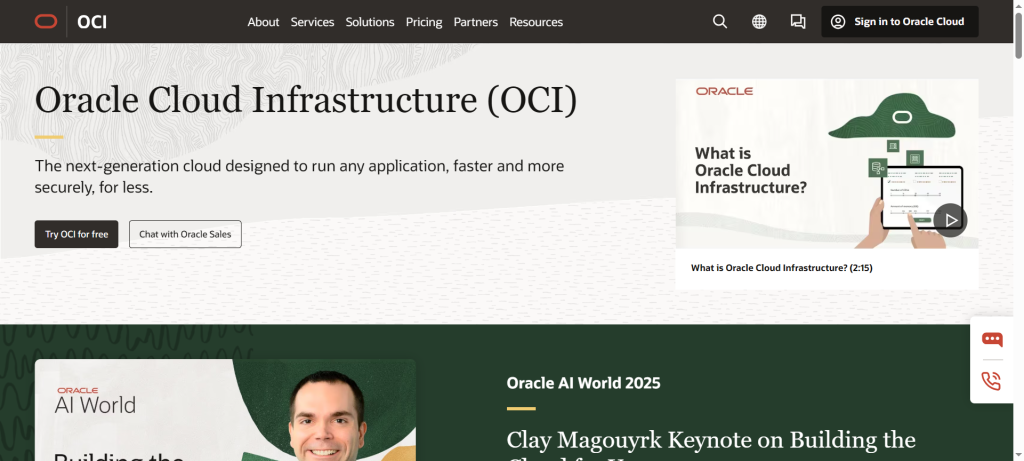Open the Partners menu
Viewport: 1024px width, 461px height.
[x=475, y=22]
